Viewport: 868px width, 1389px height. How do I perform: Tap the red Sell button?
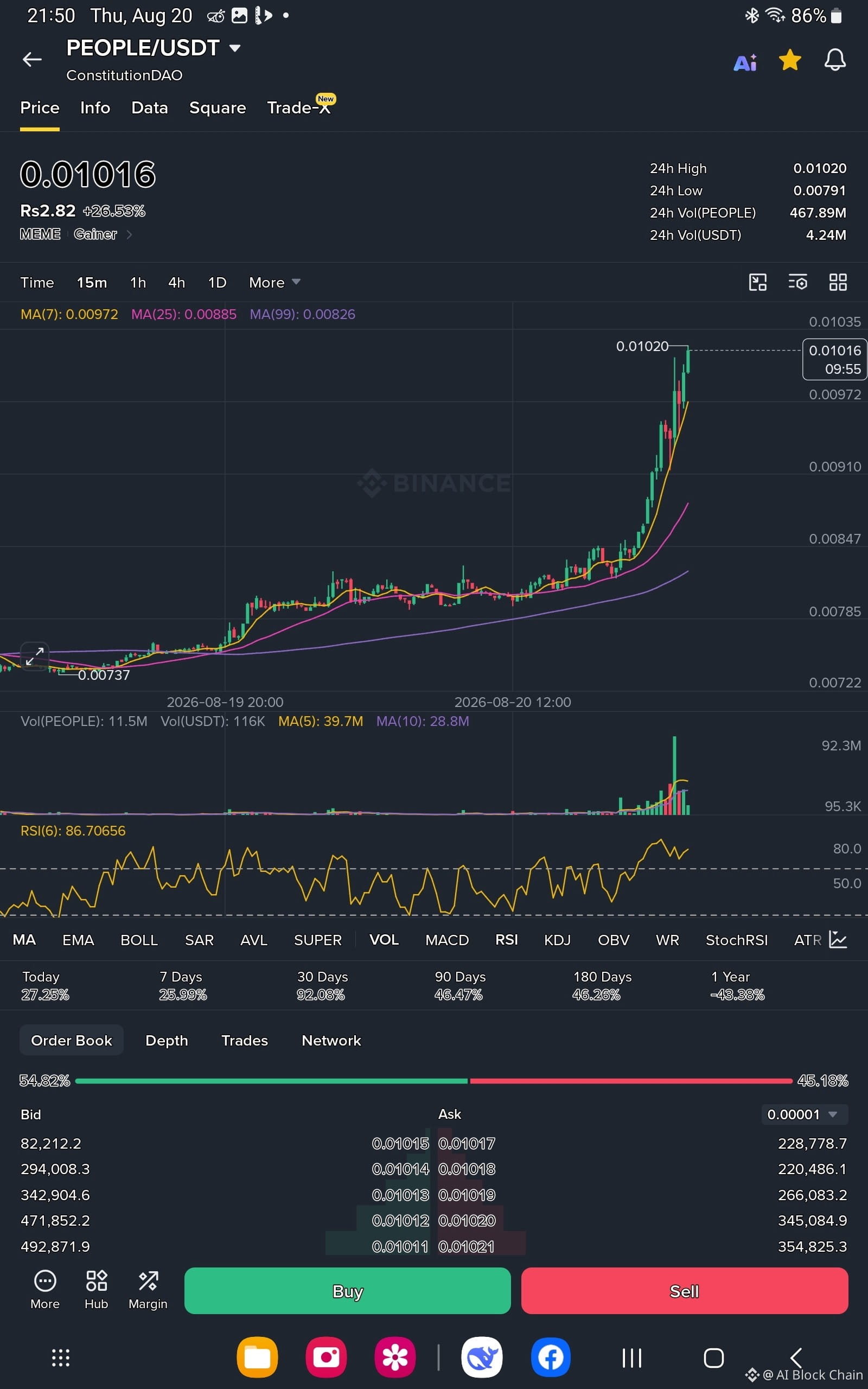coord(684,1291)
